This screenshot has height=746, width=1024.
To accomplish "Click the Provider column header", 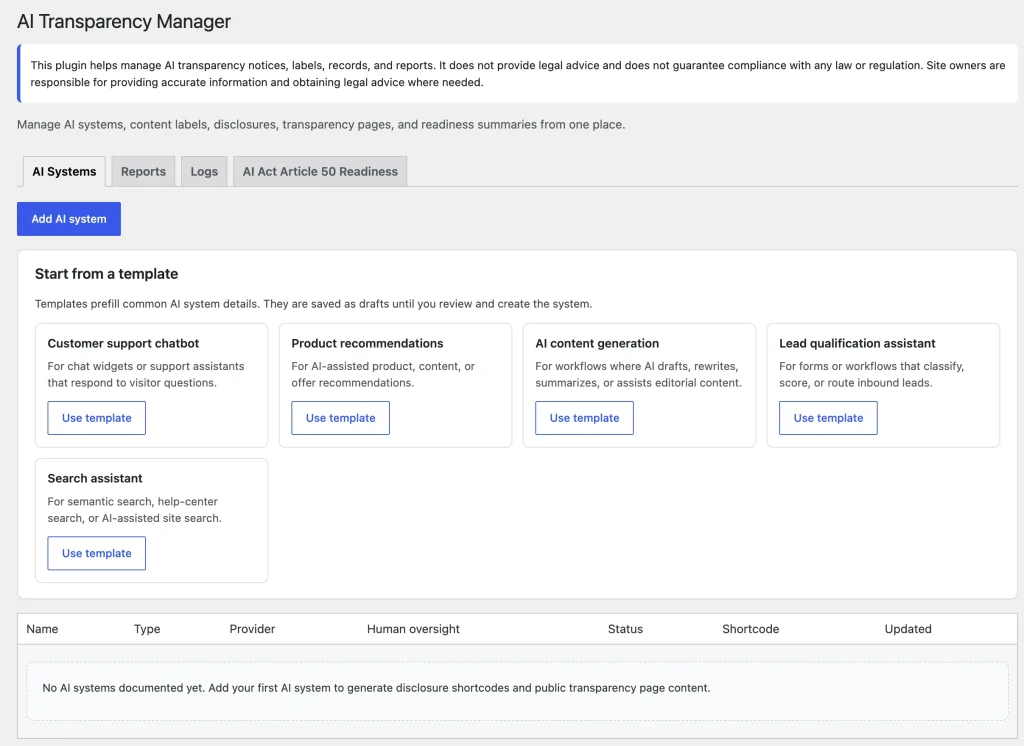I will (x=252, y=629).
